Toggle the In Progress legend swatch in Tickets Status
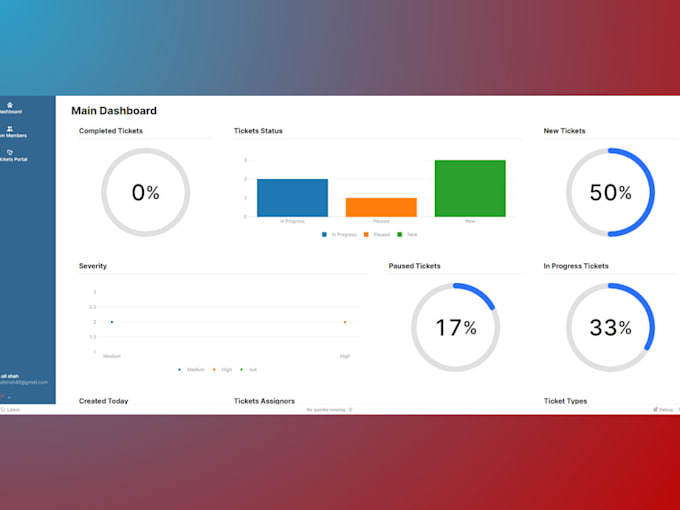 [x=324, y=235]
